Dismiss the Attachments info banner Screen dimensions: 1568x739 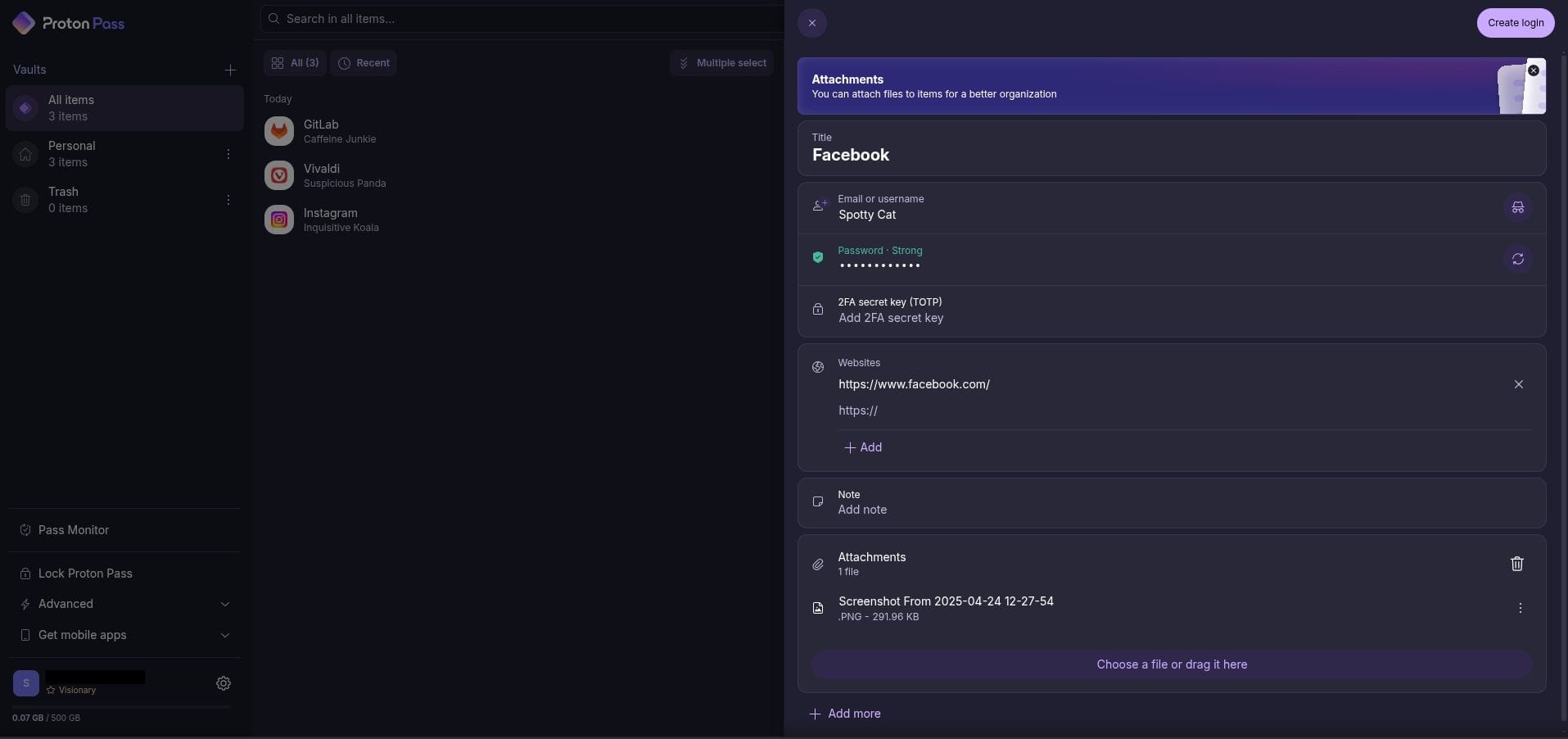click(1534, 70)
